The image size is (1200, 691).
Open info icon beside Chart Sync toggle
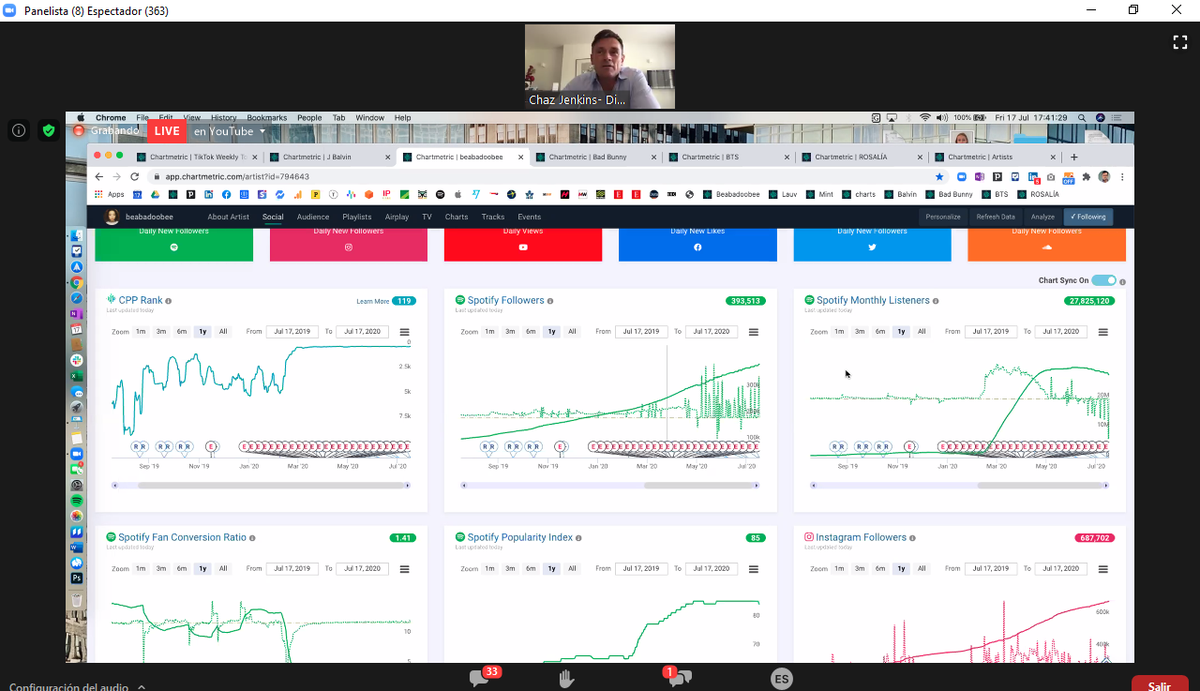1123,282
